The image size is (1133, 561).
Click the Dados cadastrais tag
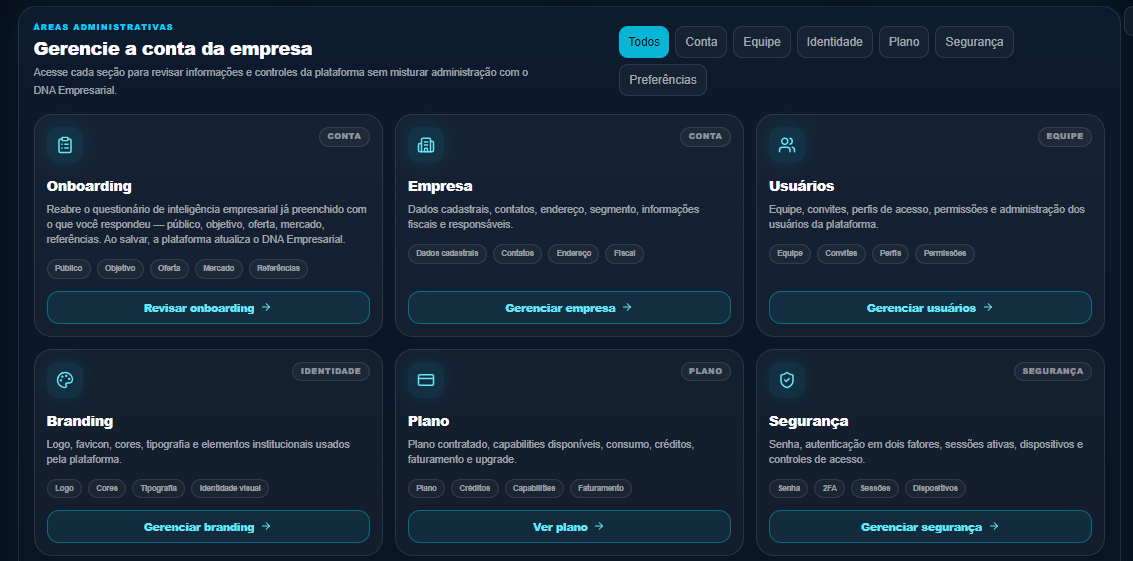point(447,254)
